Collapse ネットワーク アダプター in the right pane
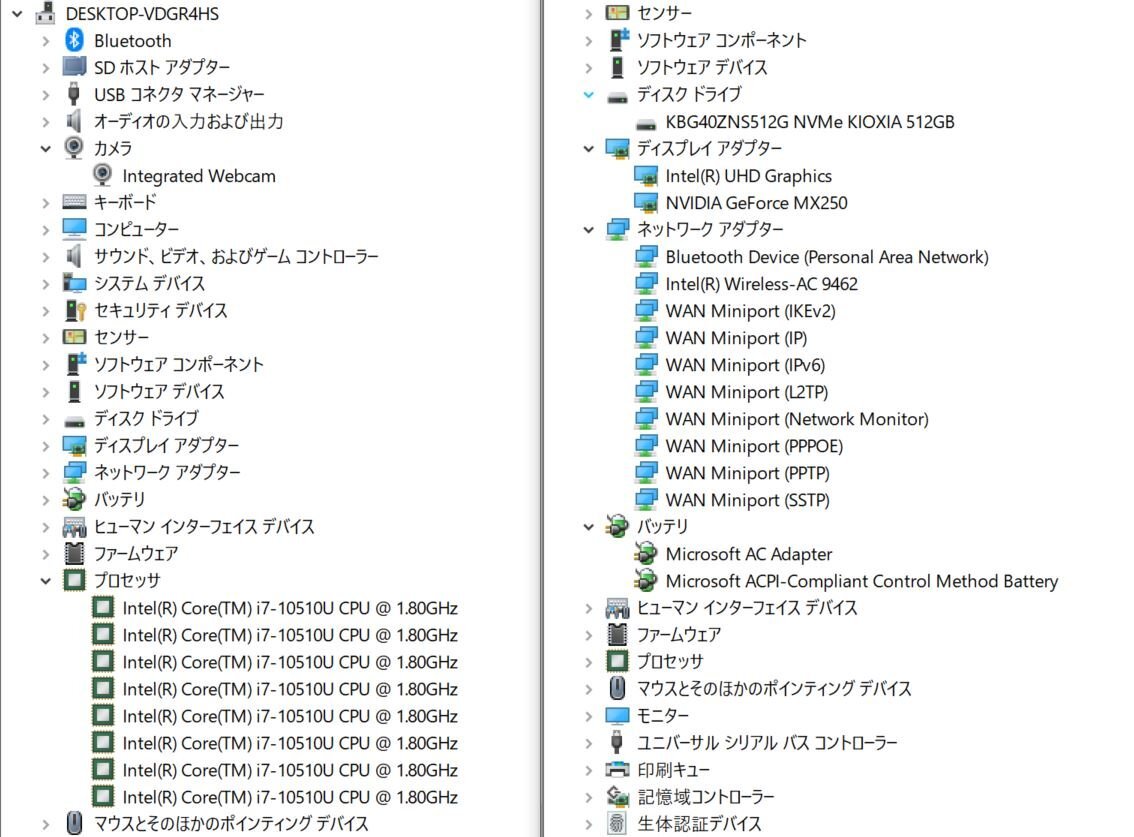The image size is (1134, 837). coord(589,229)
